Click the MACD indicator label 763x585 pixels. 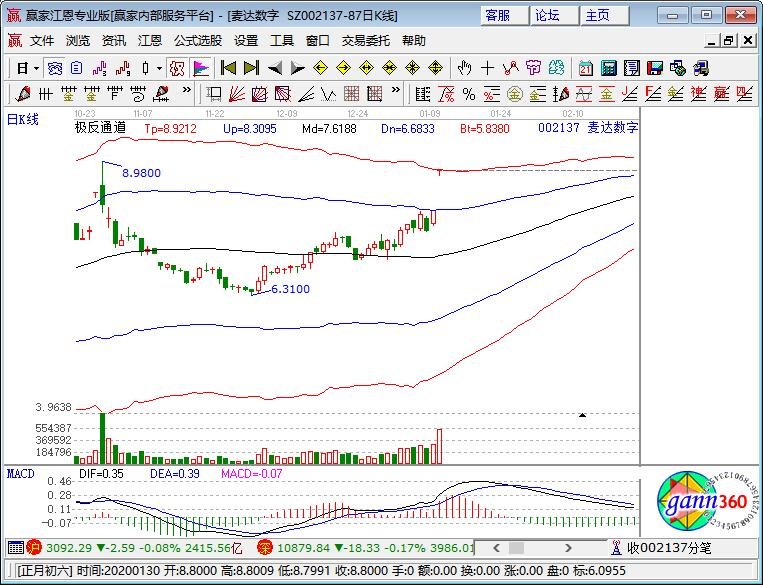(x=20, y=474)
